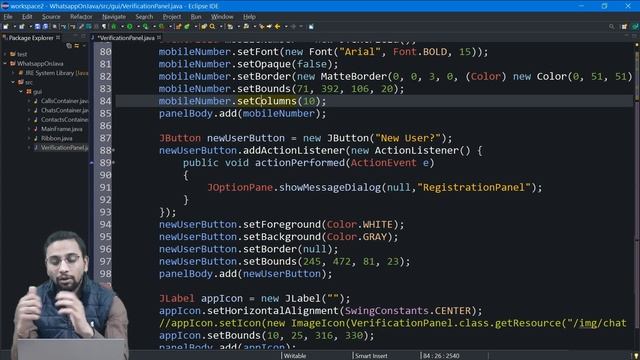Open the Edit menu

click(x=27, y=17)
